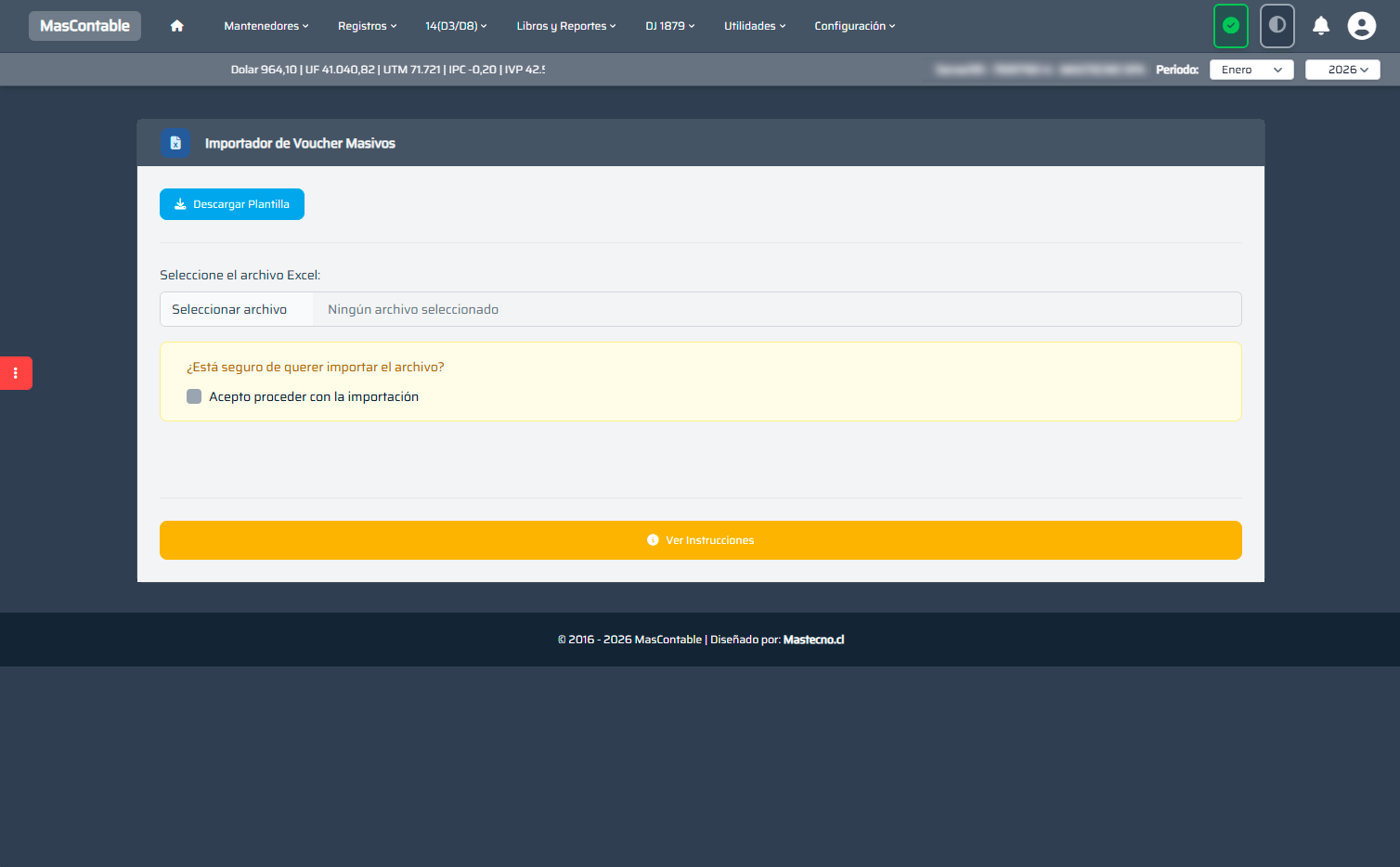Open the Enero month dropdown
The width and height of the screenshot is (1400, 867).
1251,70
